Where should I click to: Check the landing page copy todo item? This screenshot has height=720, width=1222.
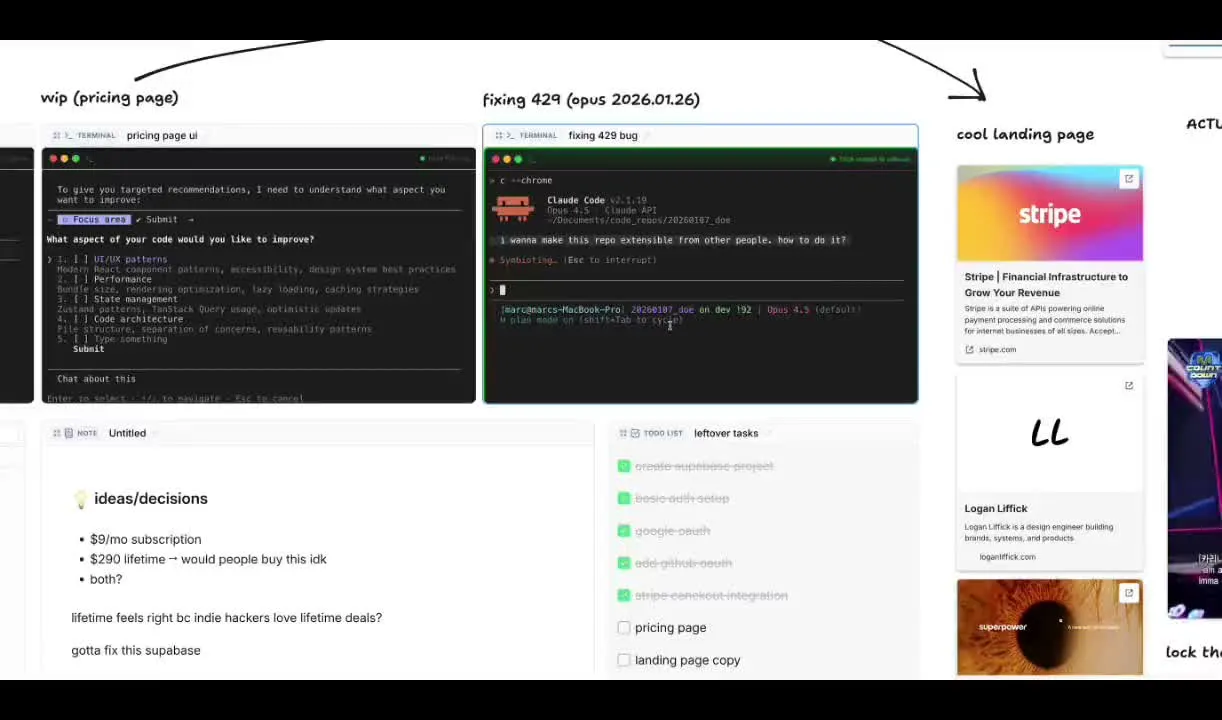coord(624,660)
